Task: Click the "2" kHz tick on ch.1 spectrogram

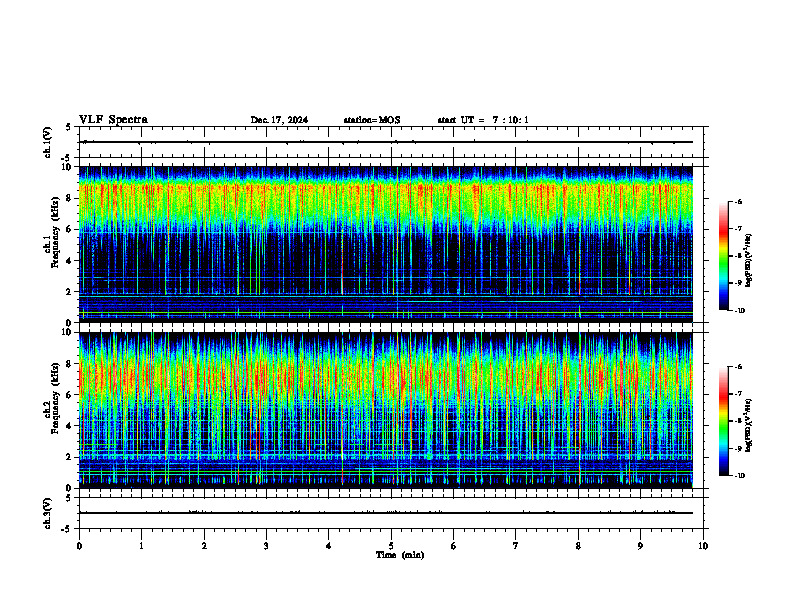Action: click(70, 292)
